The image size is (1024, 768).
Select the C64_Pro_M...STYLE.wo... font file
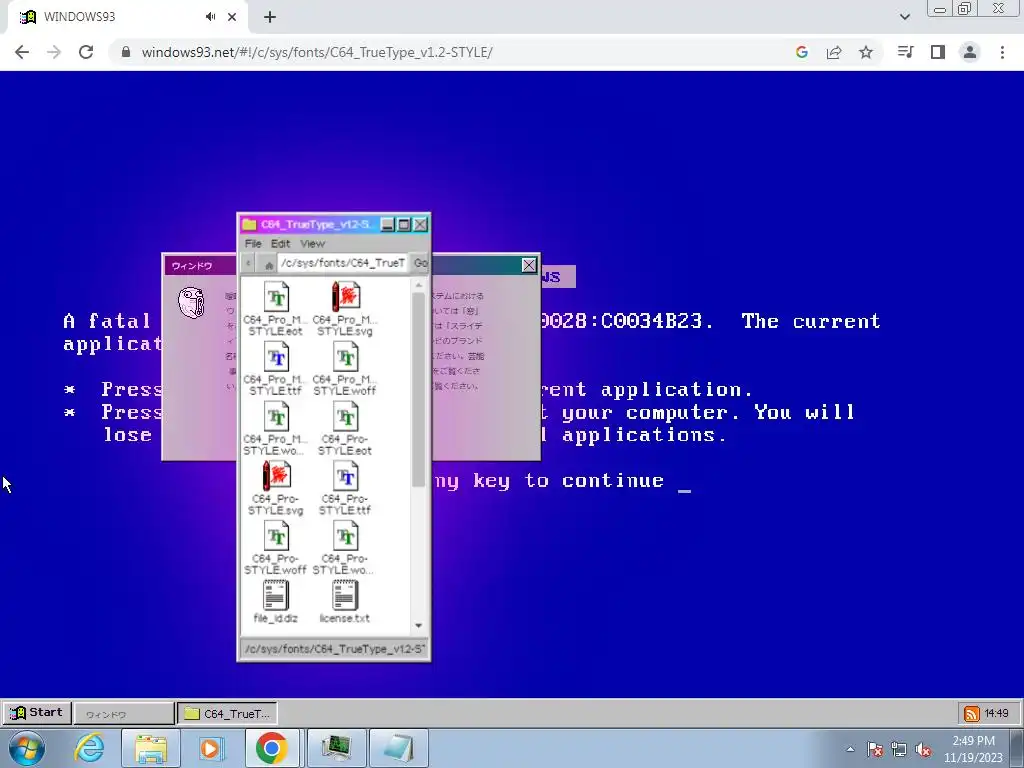coord(276,428)
